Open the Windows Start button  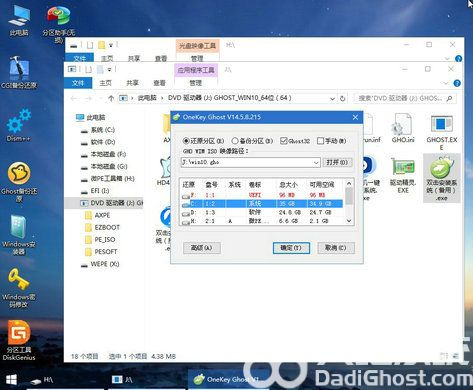[11, 380]
